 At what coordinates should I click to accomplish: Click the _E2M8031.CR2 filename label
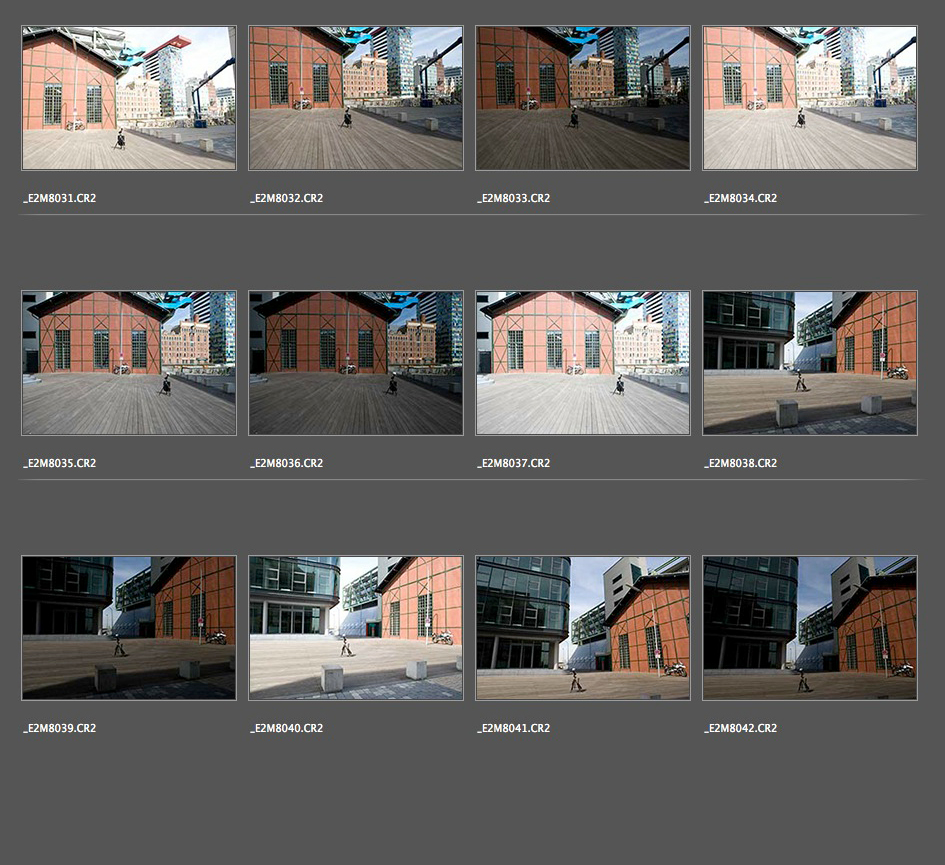[x=60, y=198]
